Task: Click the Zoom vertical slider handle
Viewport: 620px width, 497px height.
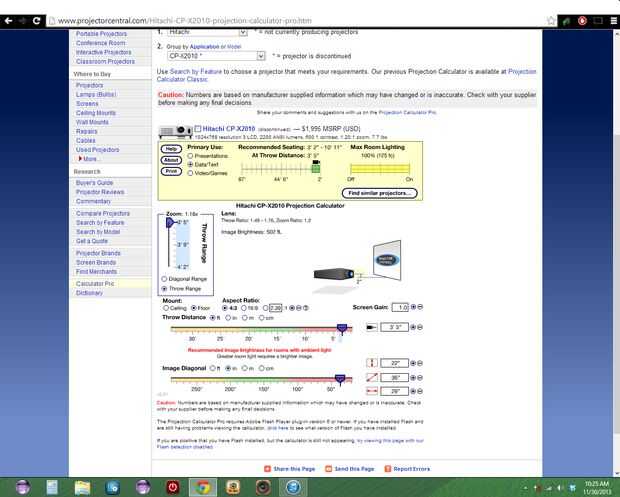Action: 170,223
